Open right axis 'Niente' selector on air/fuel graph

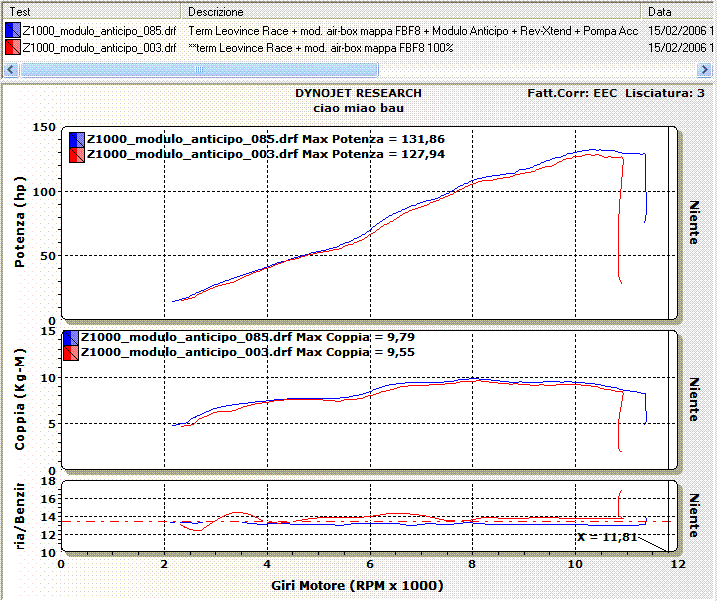[693, 514]
